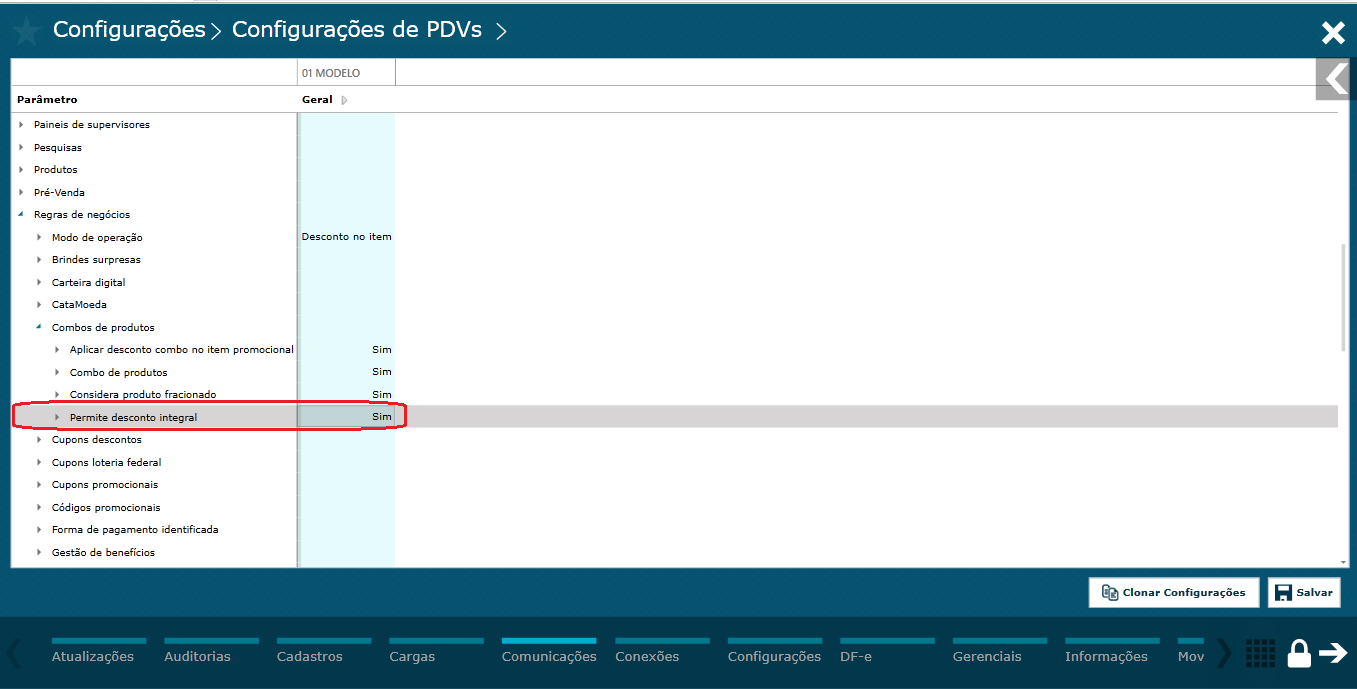Viewport: 1357px width, 689px height.
Task: Click Sim value for Permite desconto integral
Action: 381,417
